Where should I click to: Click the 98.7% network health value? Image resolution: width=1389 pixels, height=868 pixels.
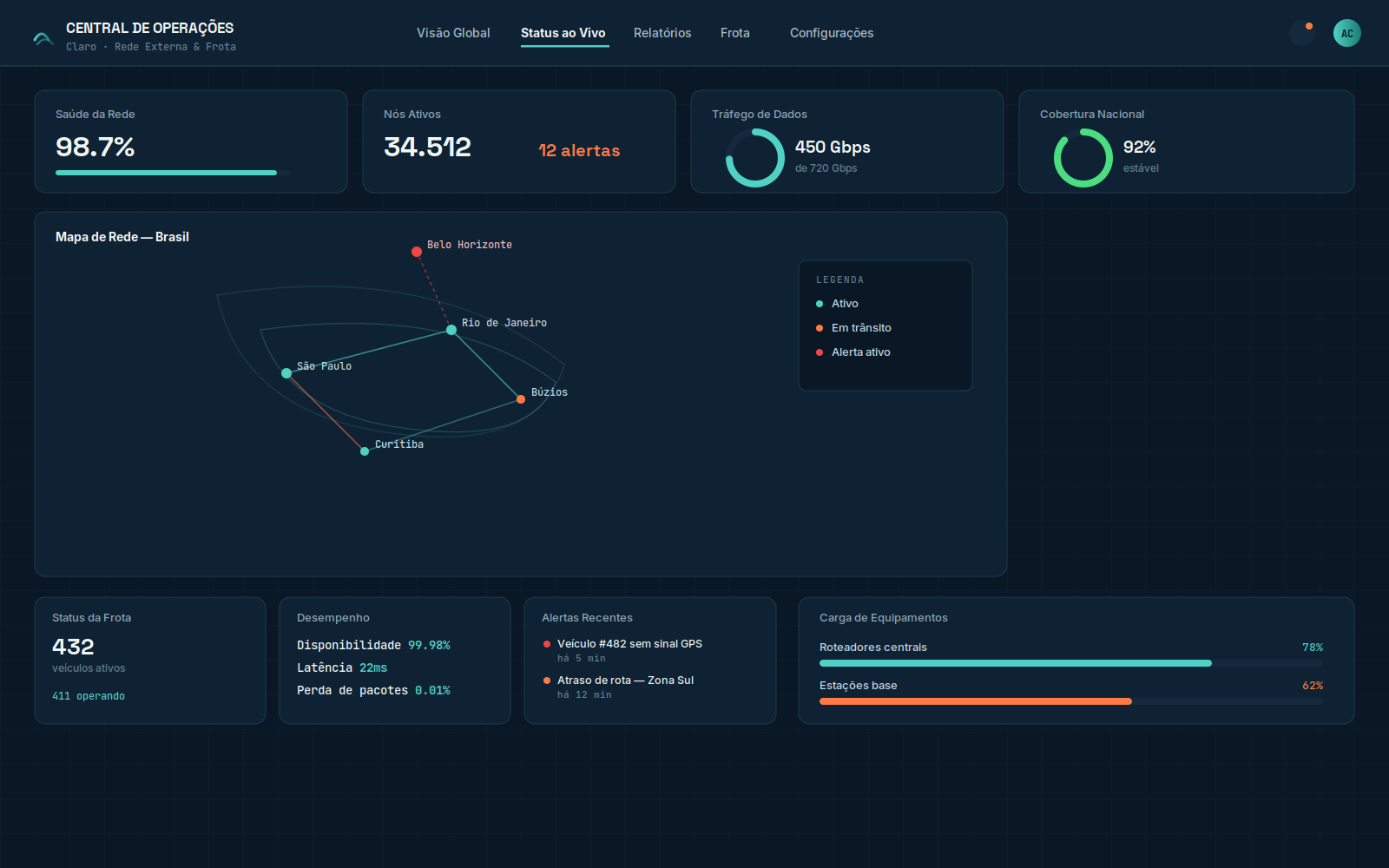point(95,147)
